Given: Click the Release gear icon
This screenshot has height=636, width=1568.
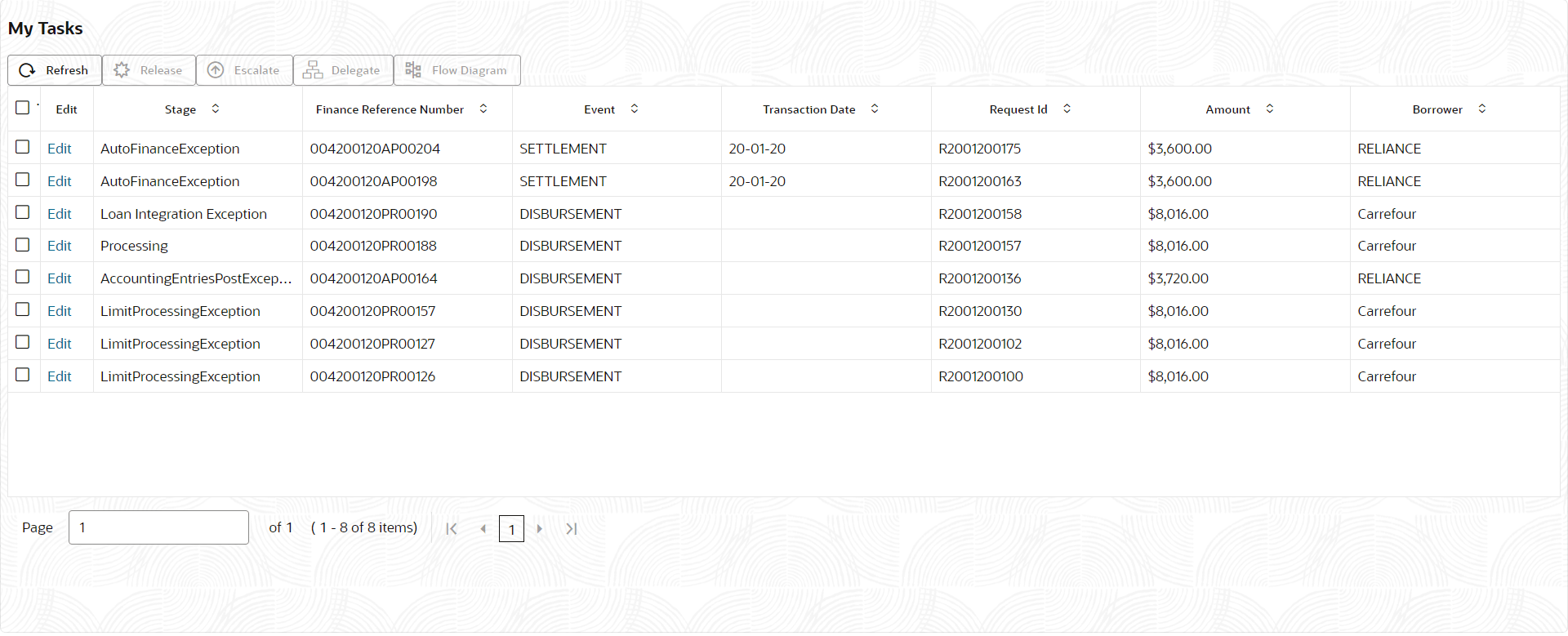Looking at the screenshot, I should coord(122,70).
